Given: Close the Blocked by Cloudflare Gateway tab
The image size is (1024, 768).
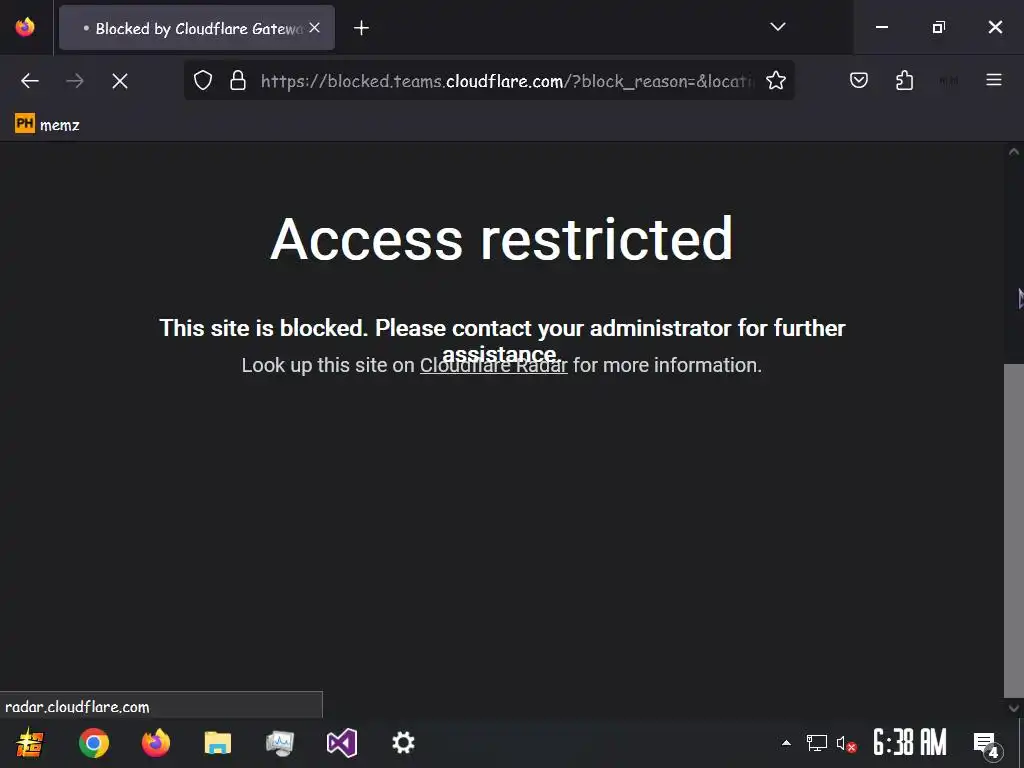Looking at the screenshot, I should click(x=315, y=27).
